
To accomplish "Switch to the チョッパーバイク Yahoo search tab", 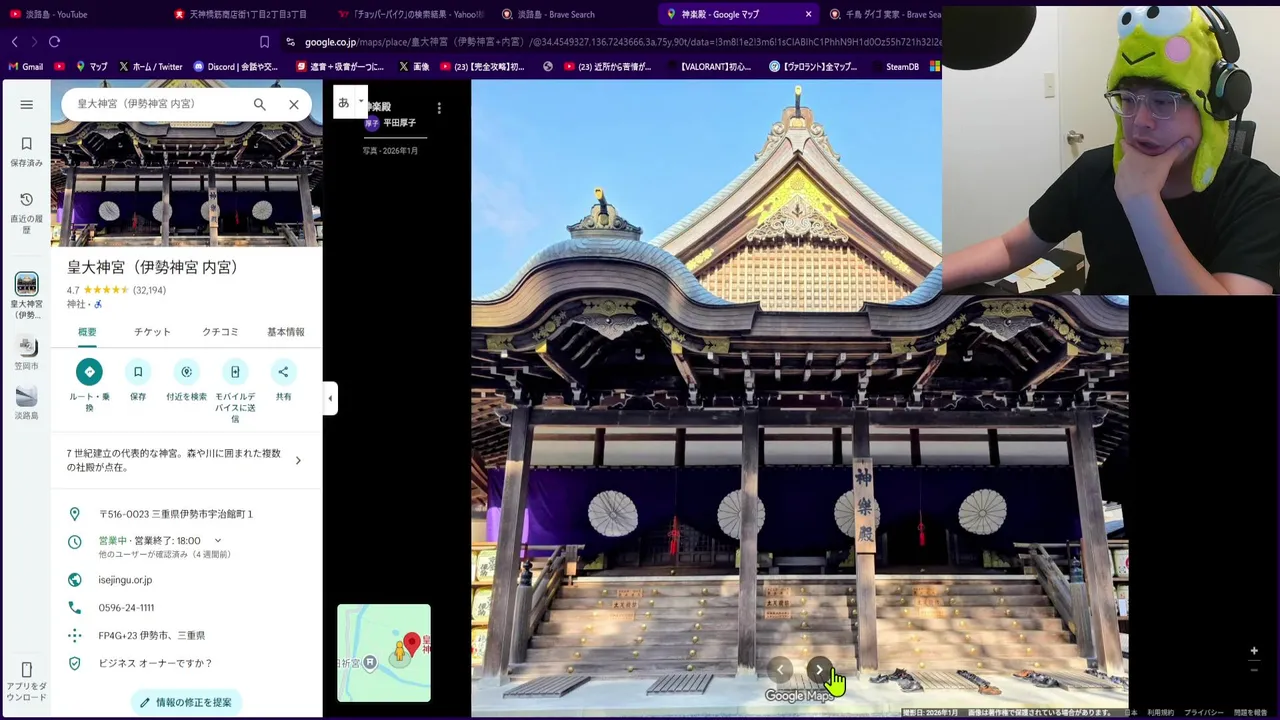I will point(410,14).
